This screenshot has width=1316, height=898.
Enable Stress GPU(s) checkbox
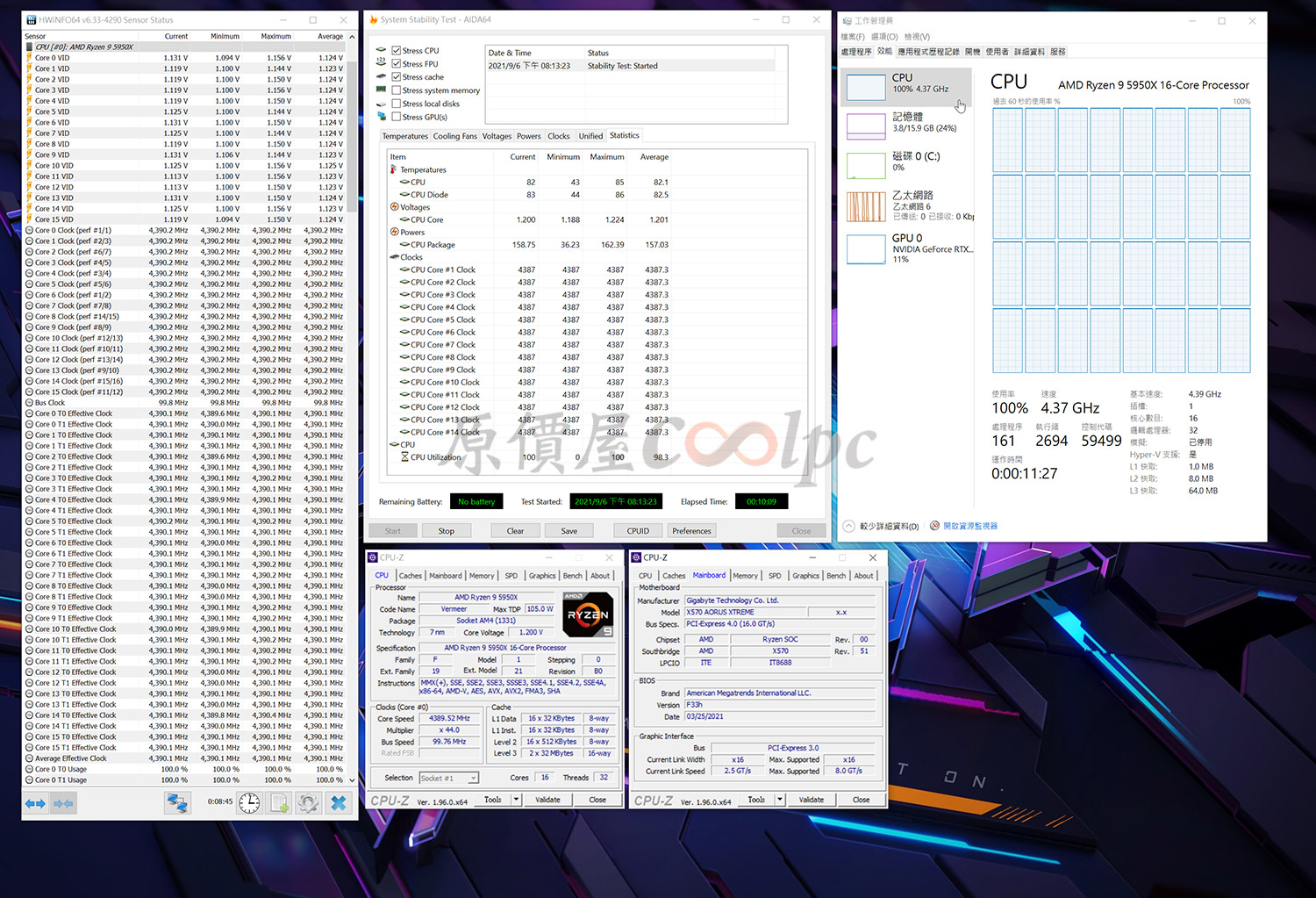coord(396,117)
